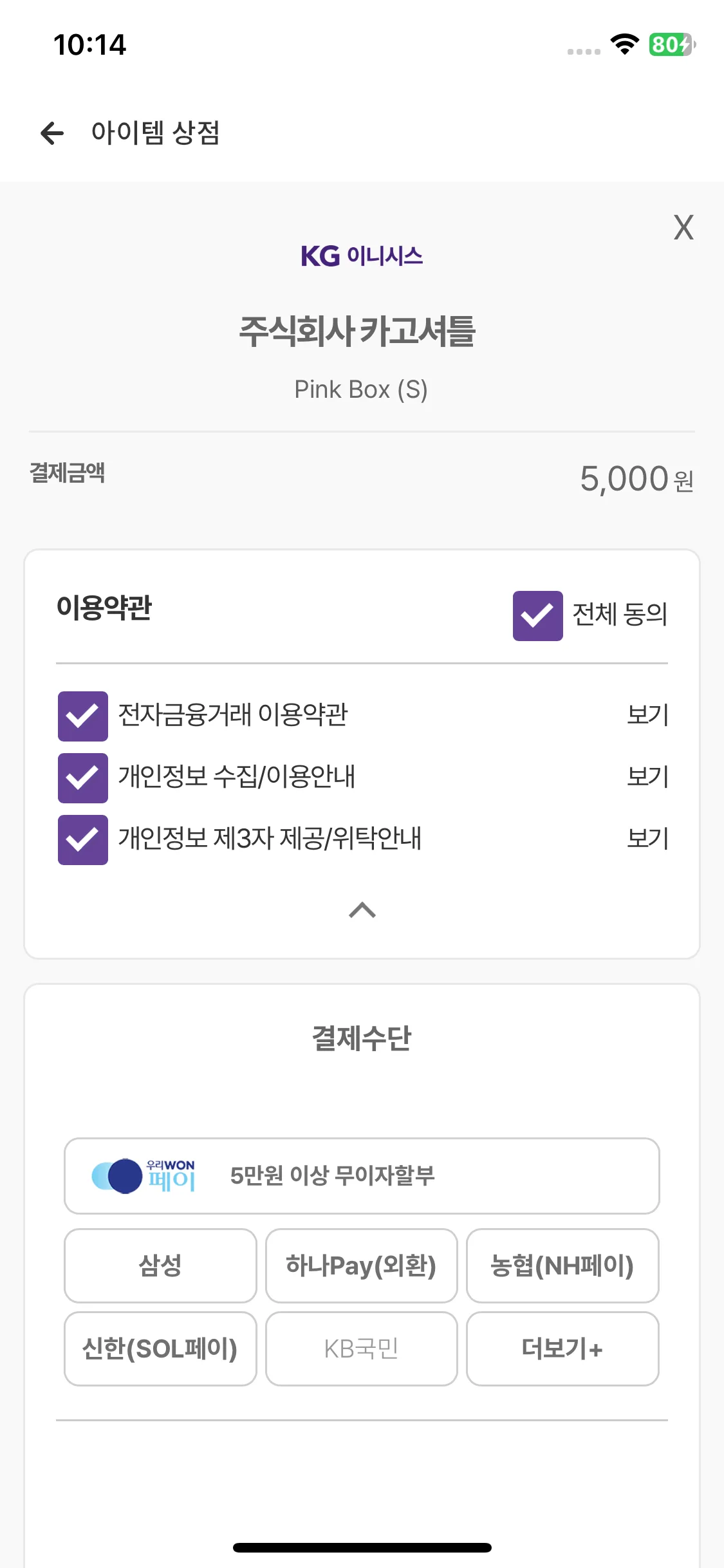The height and width of the screenshot is (1568, 724).
Task: Collapse the terms list with chevron
Action: pos(362,910)
